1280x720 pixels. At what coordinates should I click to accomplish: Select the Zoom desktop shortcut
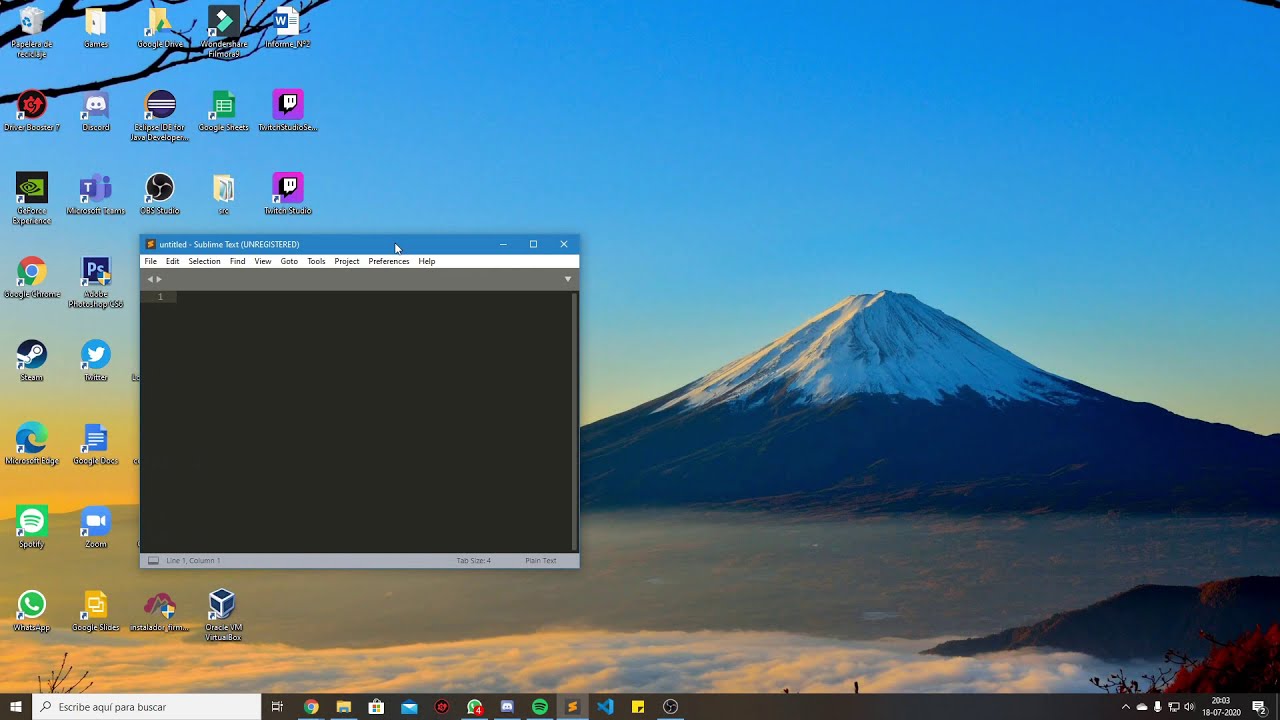click(x=96, y=527)
